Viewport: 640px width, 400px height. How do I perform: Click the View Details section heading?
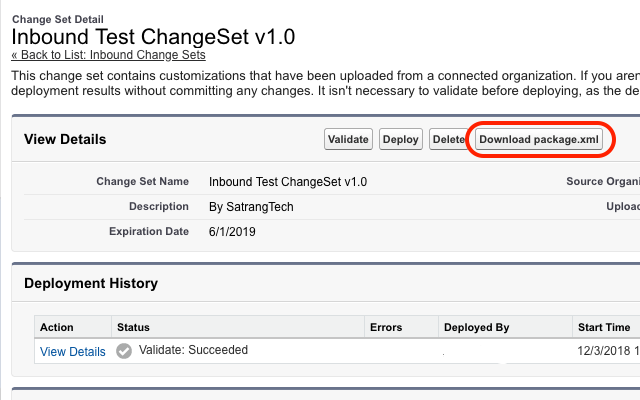point(65,139)
